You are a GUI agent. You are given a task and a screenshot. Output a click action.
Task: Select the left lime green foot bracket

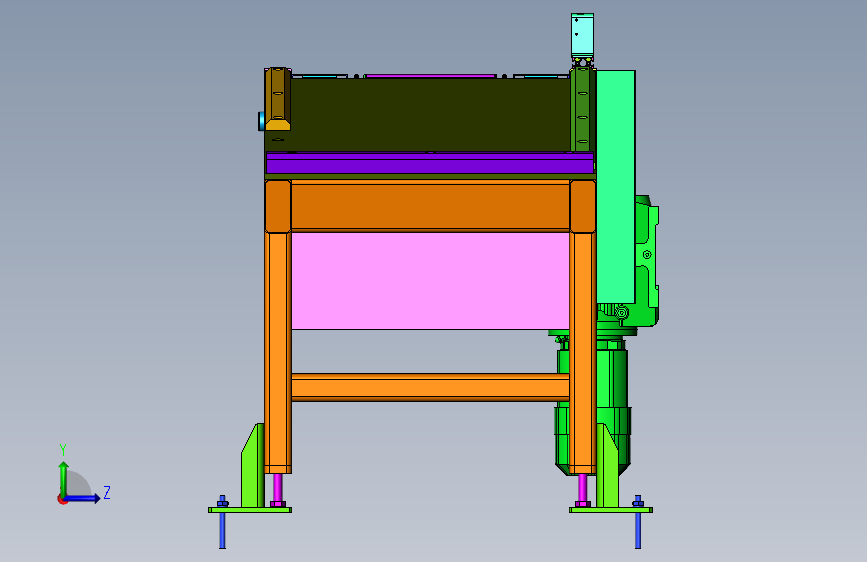(253, 465)
